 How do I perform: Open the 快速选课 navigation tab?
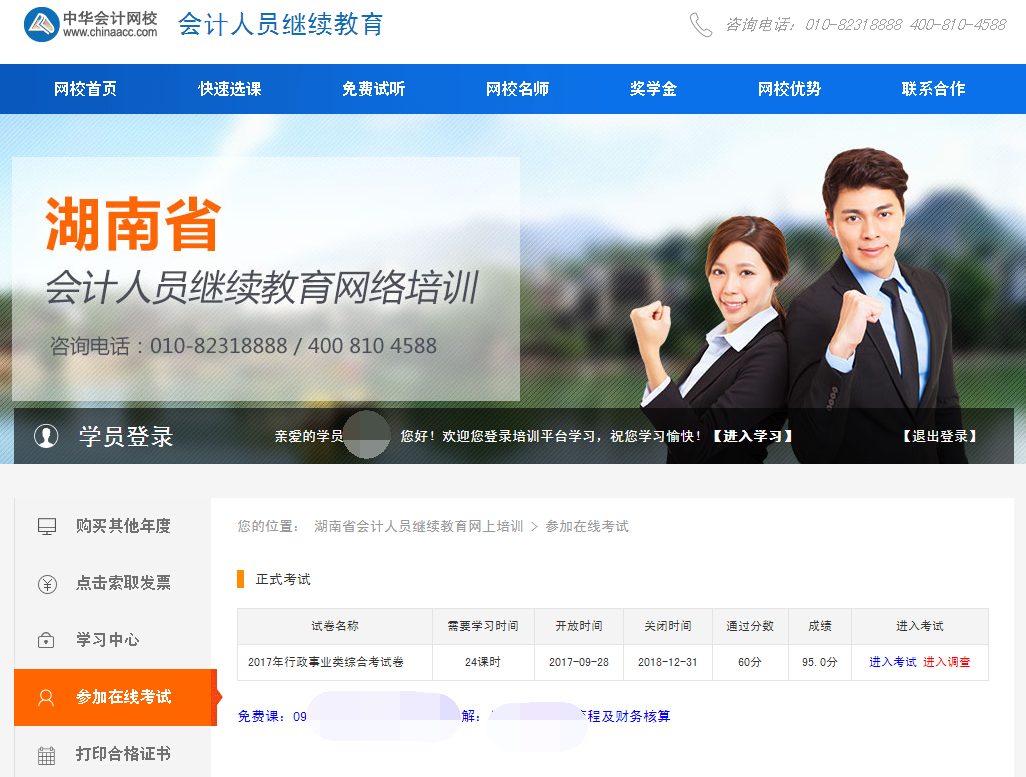pyautogui.click(x=229, y=89)
